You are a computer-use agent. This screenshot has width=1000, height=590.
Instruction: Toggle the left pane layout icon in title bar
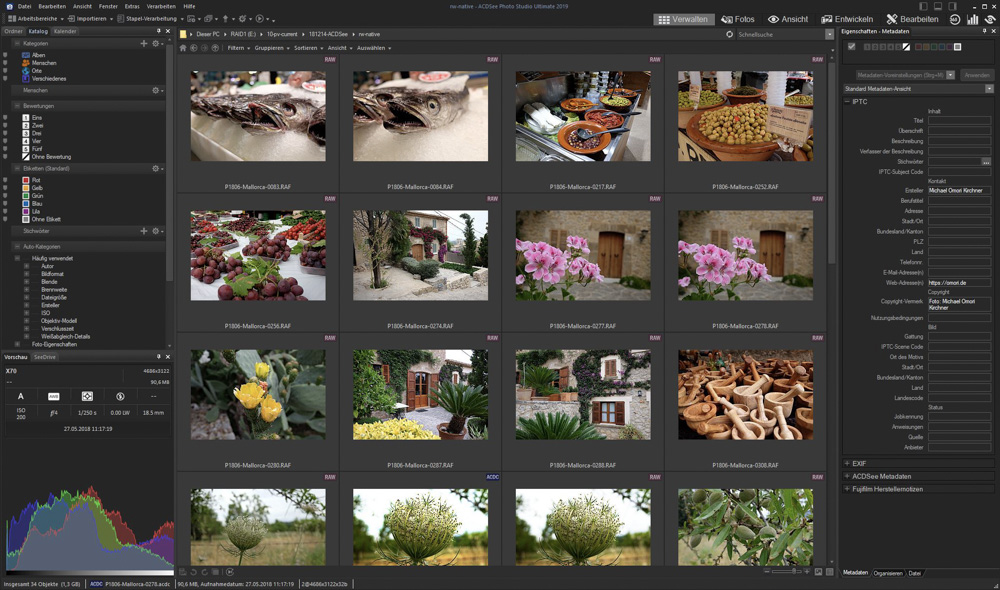click(x=923, y=6)
